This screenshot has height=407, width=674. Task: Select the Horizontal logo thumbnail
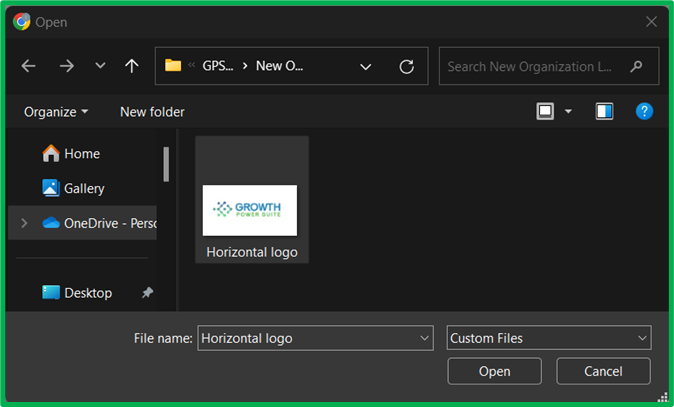(250, 210)
